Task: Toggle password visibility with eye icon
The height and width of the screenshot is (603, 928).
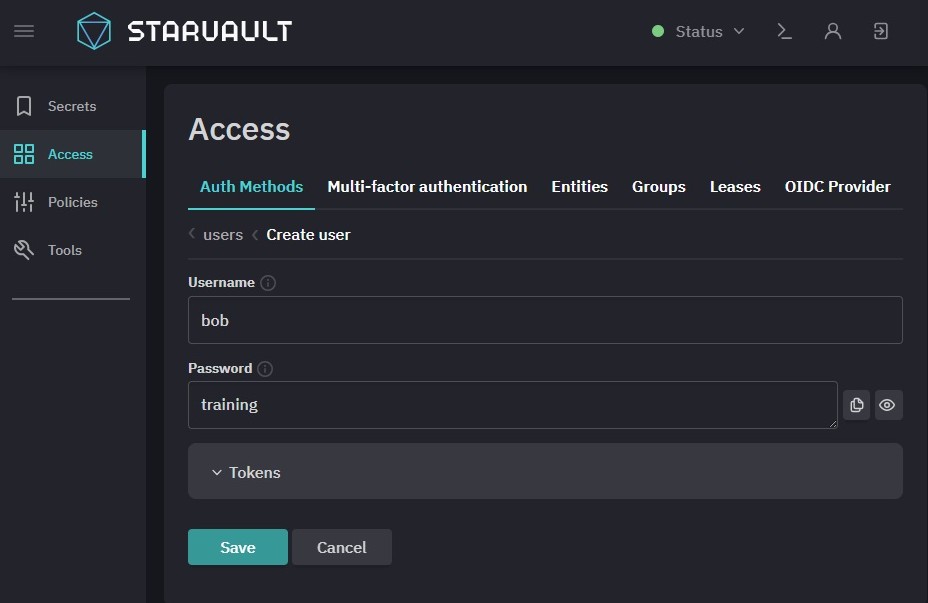Action: [x=888, y=405]
